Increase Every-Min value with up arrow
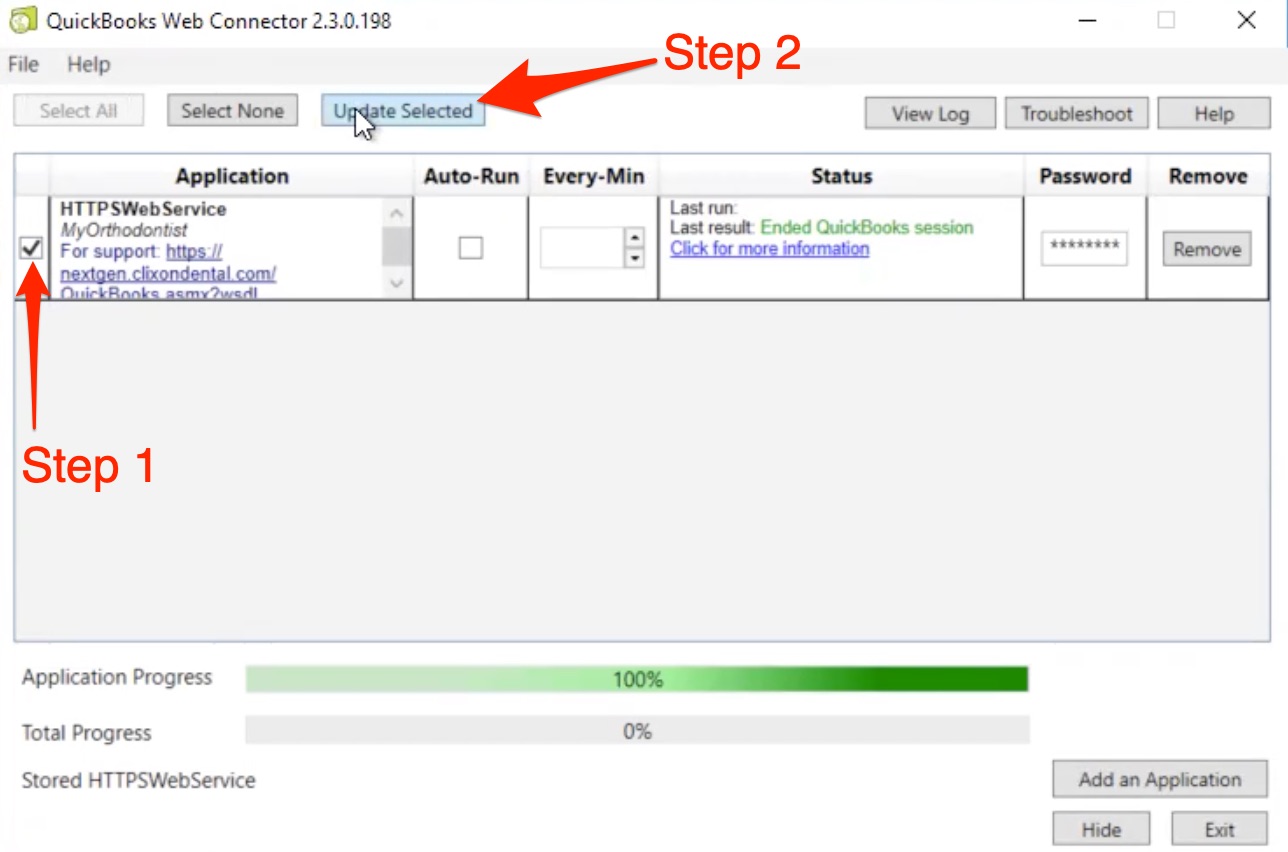Image resolution: width=1288 pixels, height=852 pixels. coord(633,238)
